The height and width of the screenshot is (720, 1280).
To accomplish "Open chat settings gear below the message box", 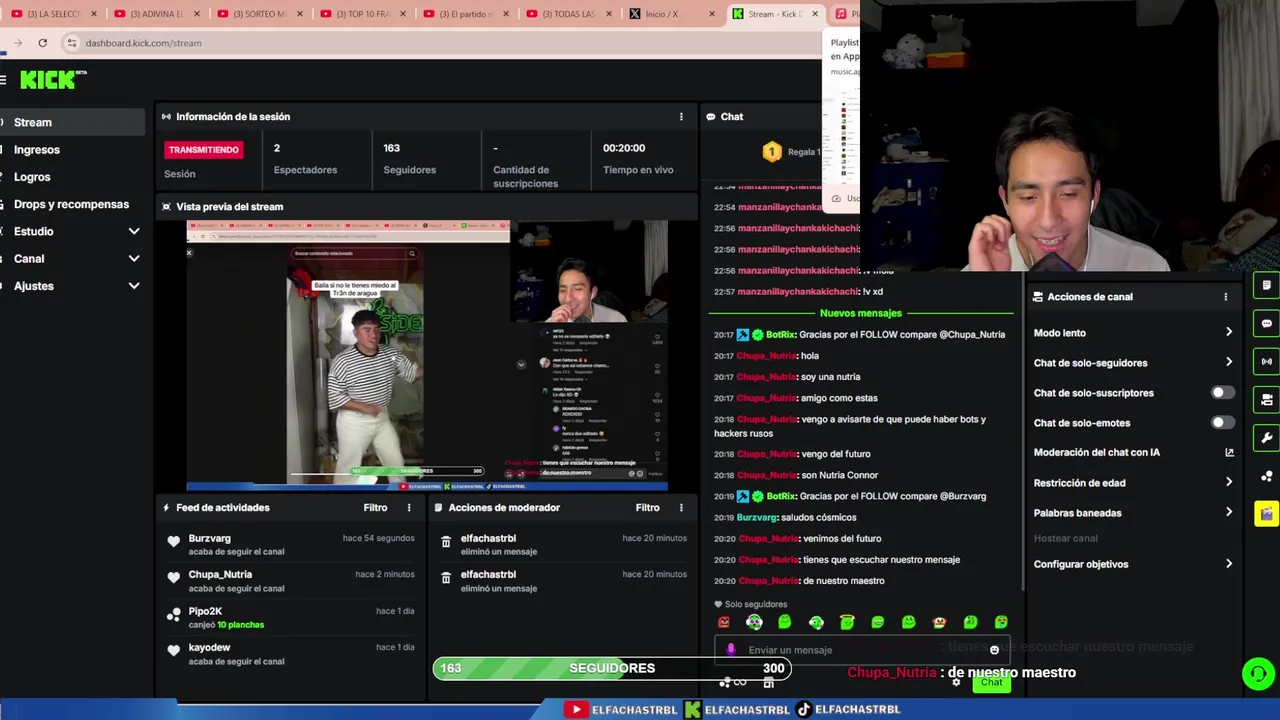I will coord(956,682).
